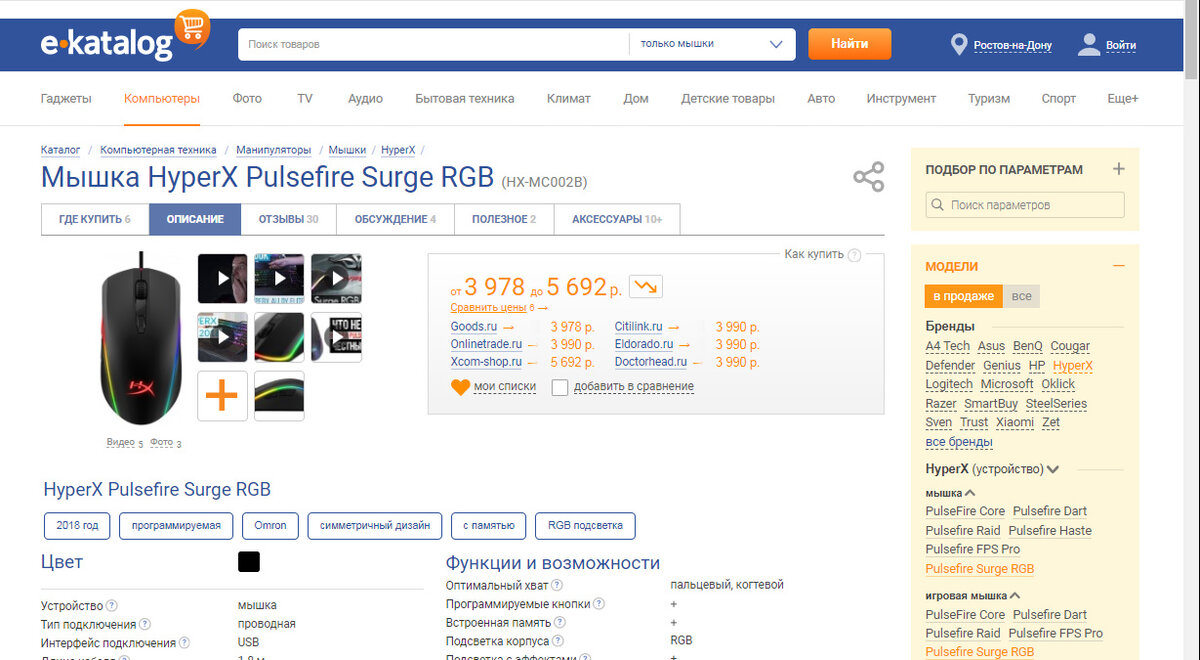This screenshot has height=660, width=1200.
Task: Click the user profile icon near Войти
Action: (1089, 45)
